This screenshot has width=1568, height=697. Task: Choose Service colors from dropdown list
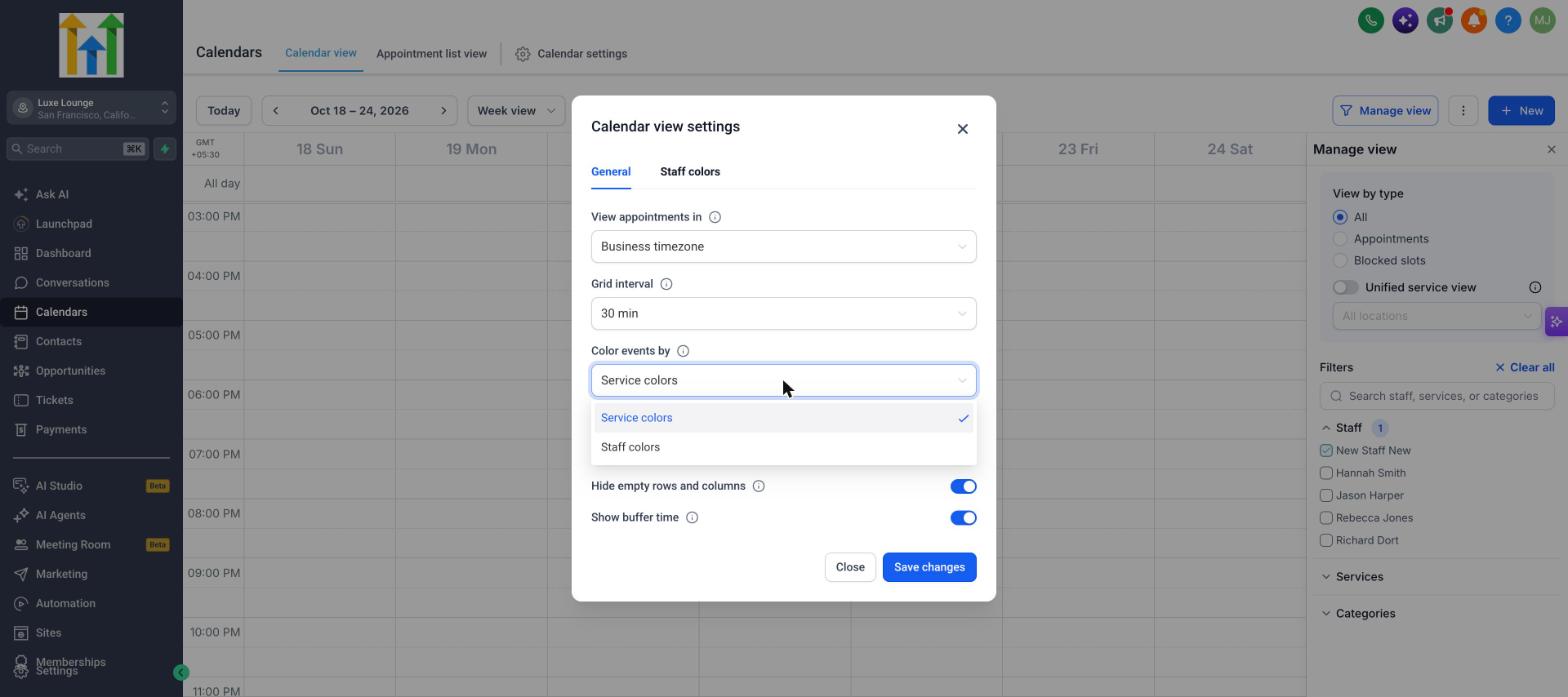point(783,418)
